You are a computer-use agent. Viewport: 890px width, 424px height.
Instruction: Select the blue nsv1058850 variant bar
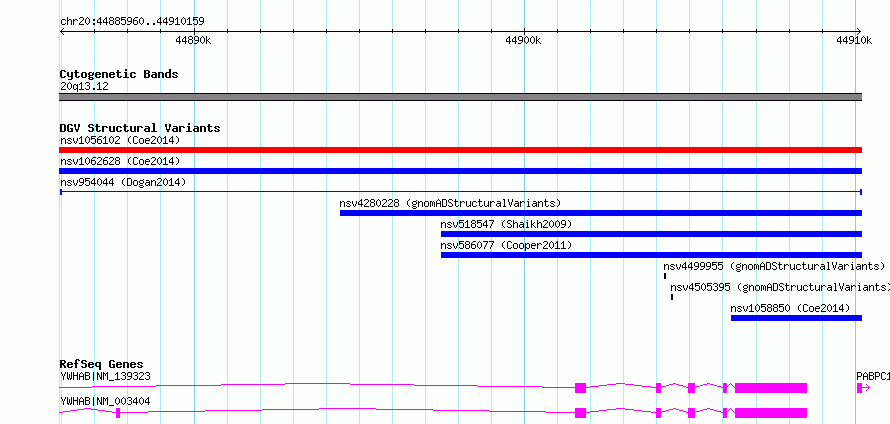click(796, 318)
